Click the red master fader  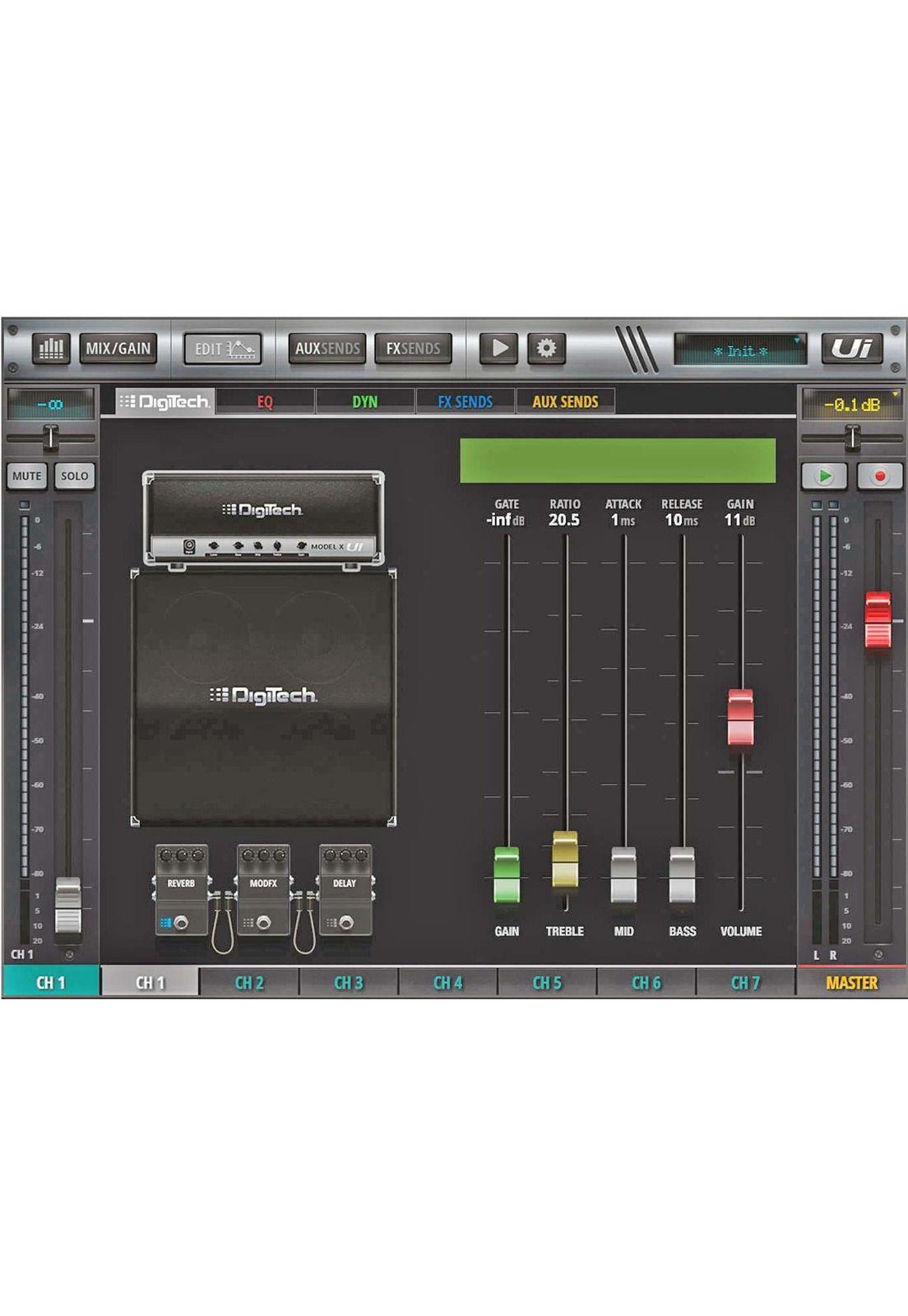click(878, 619)
